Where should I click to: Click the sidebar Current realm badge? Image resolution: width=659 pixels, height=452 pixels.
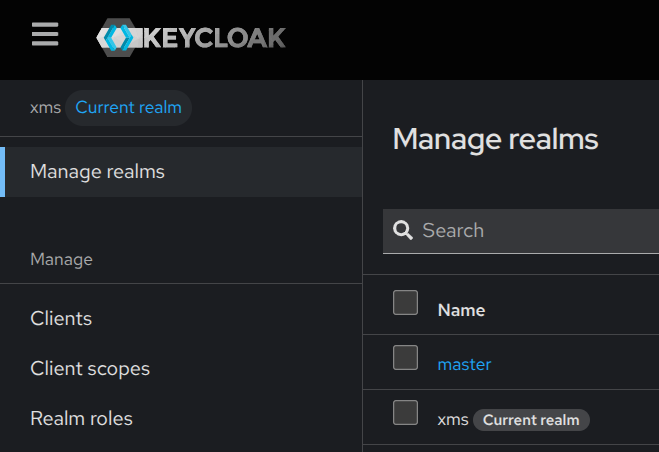129,108
